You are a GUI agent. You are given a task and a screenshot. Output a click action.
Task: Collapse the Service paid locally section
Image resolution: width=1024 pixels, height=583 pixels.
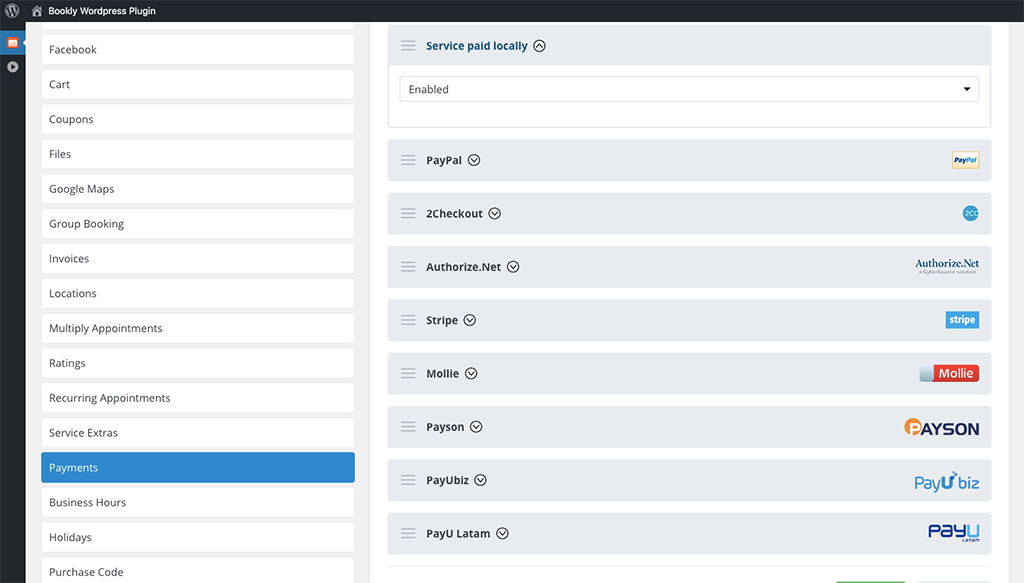[x=539, y=46]
